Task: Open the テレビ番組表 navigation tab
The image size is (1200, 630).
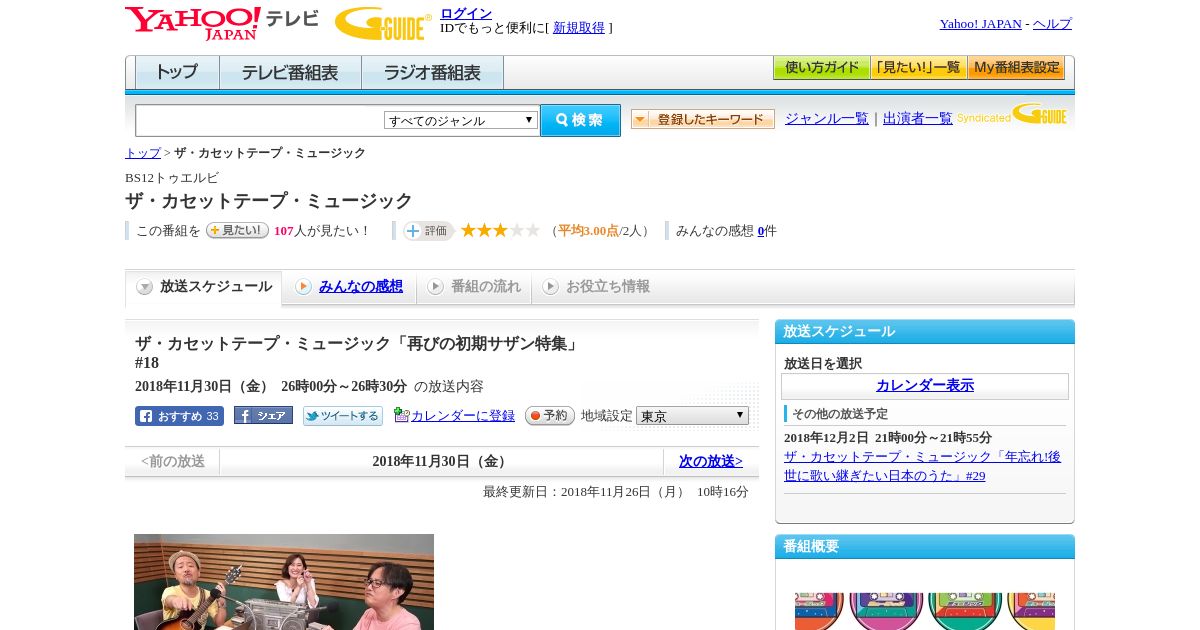Action: (x=290, y=73)
